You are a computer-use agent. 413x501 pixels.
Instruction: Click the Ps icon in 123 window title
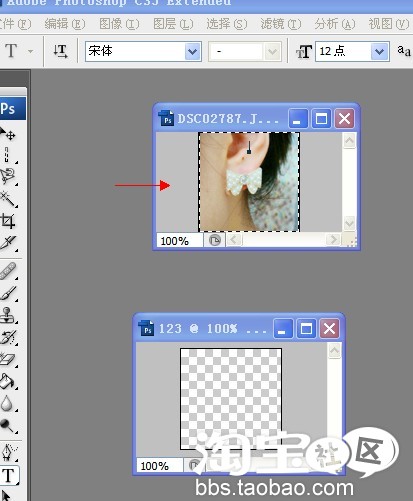tap(146, 328)
